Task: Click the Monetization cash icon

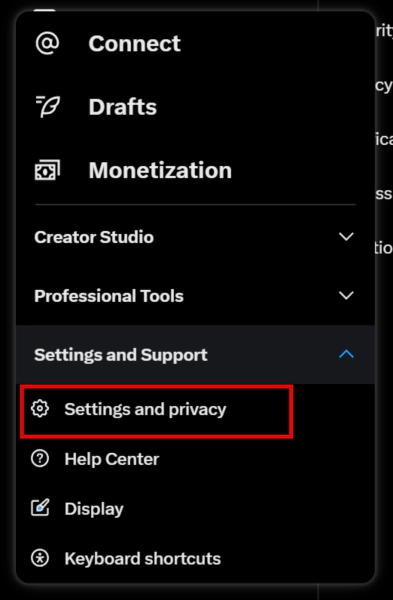Action: (47, 170)
